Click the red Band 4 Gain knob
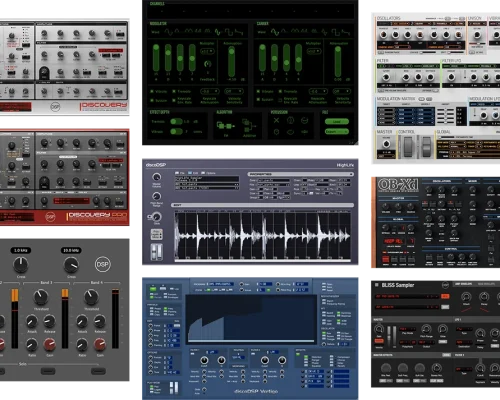The image size is (500, 400). 100,344
